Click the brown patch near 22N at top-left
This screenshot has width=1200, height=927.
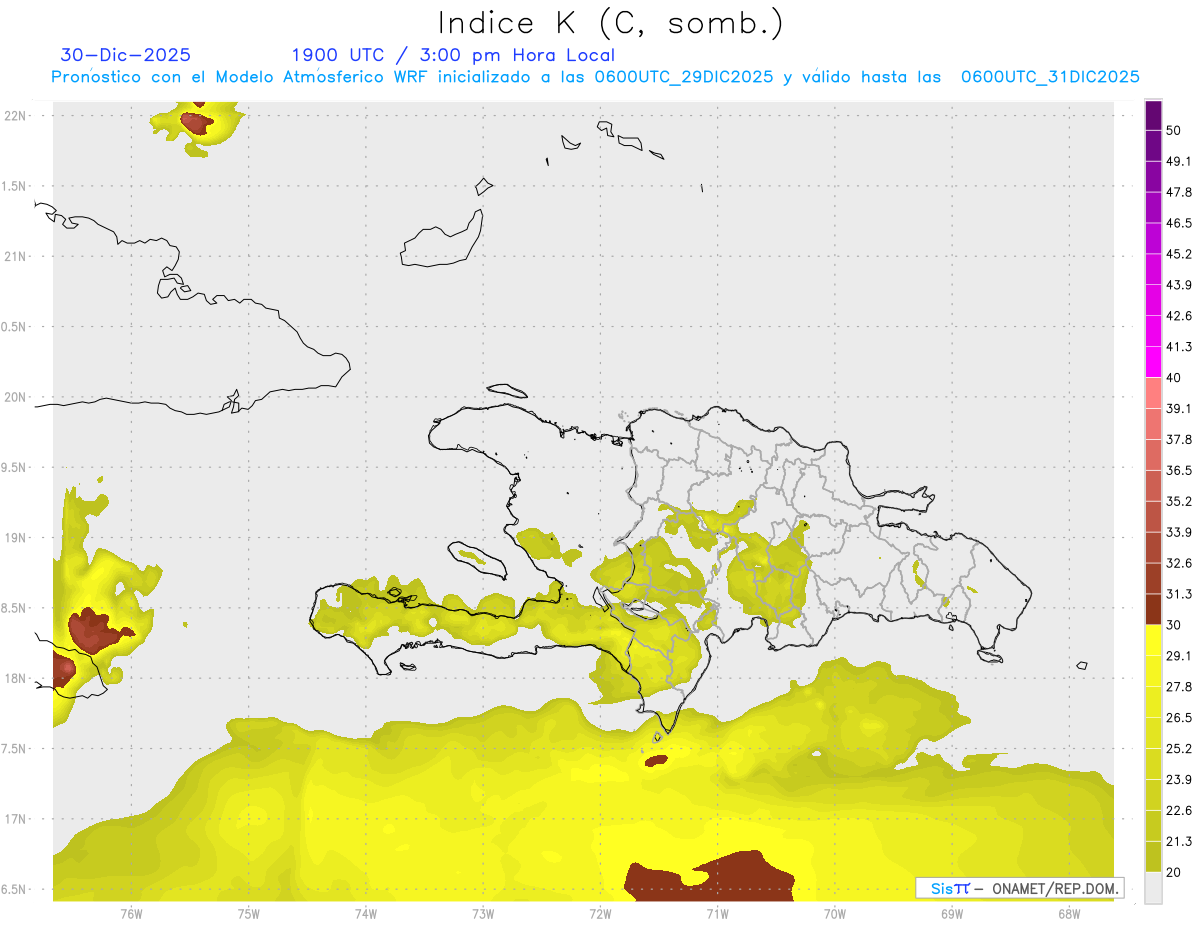coord(196,124)
